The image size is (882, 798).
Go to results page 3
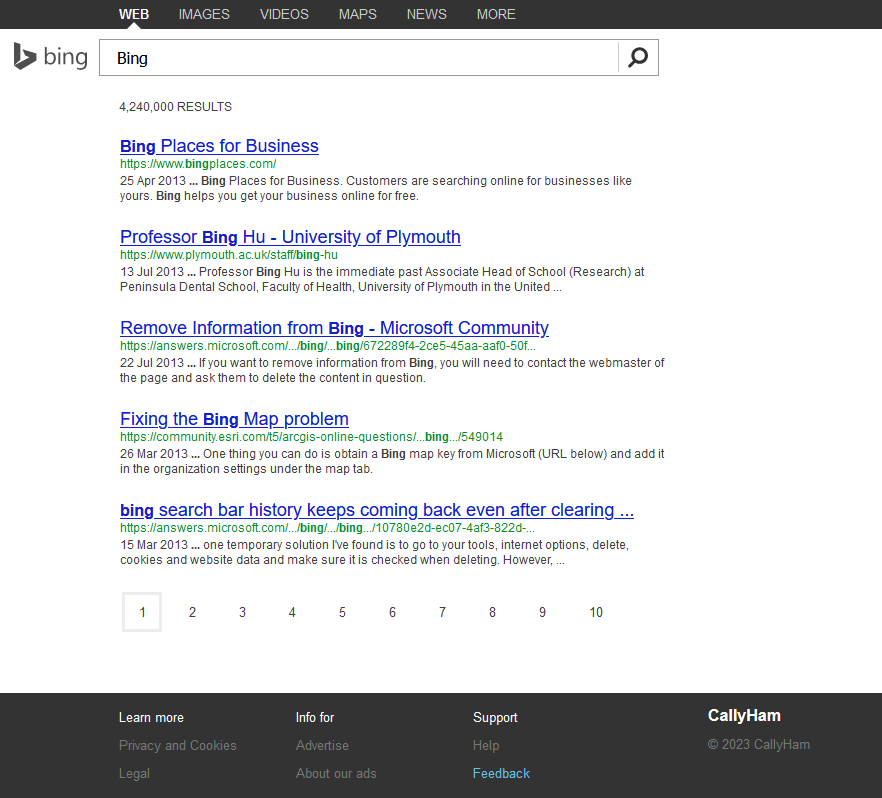242,612
